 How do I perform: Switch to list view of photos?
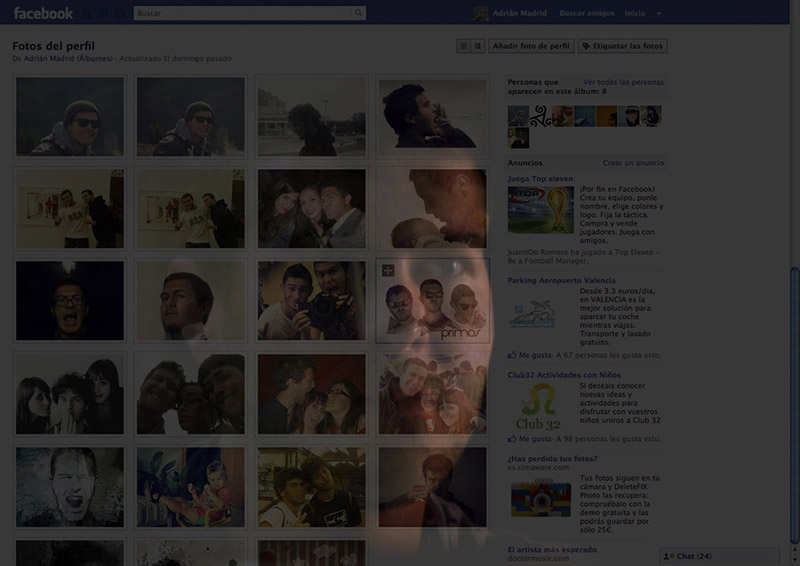pos(477,46)
